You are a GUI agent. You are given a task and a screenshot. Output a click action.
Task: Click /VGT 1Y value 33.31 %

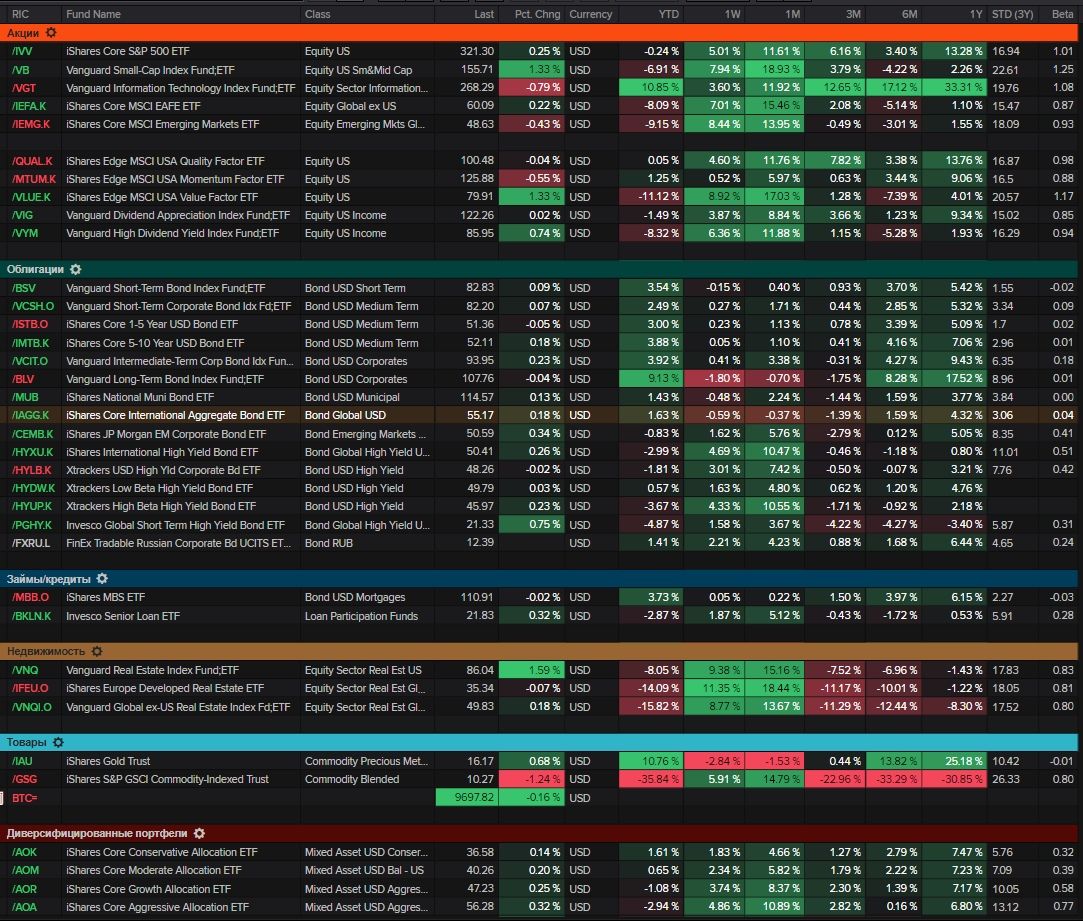click(x=955, y=88)
